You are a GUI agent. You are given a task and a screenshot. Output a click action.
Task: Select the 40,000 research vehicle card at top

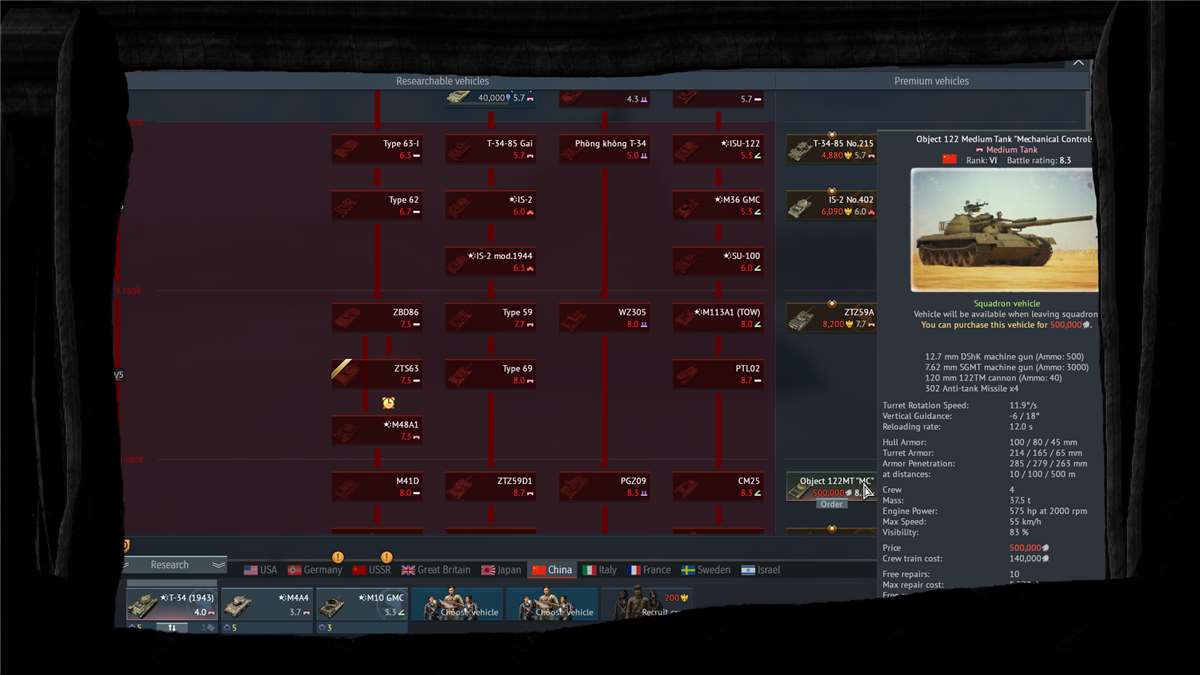point(491,98)
